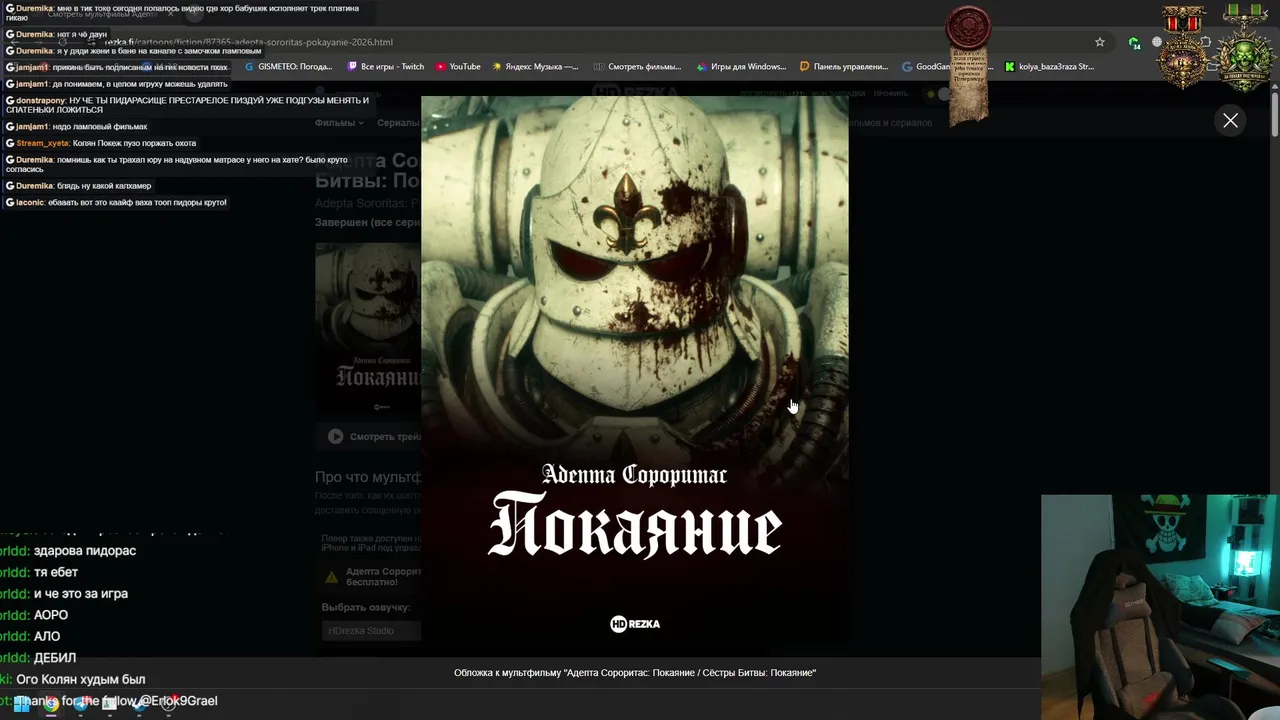The width and height of the screenshot is (1280, 720).
Task: Open the Панель управлени... bookmark
Action: click(x=844, y=67)
